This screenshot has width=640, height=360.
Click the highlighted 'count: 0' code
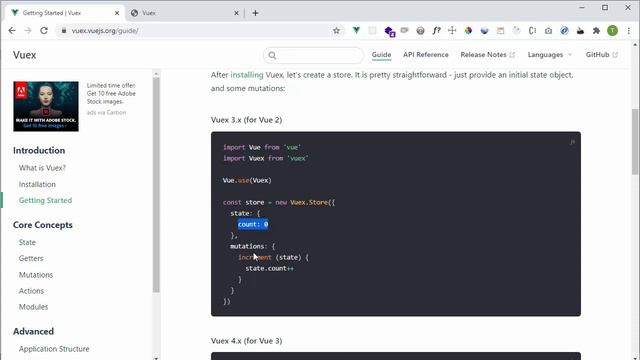(253, 224)
